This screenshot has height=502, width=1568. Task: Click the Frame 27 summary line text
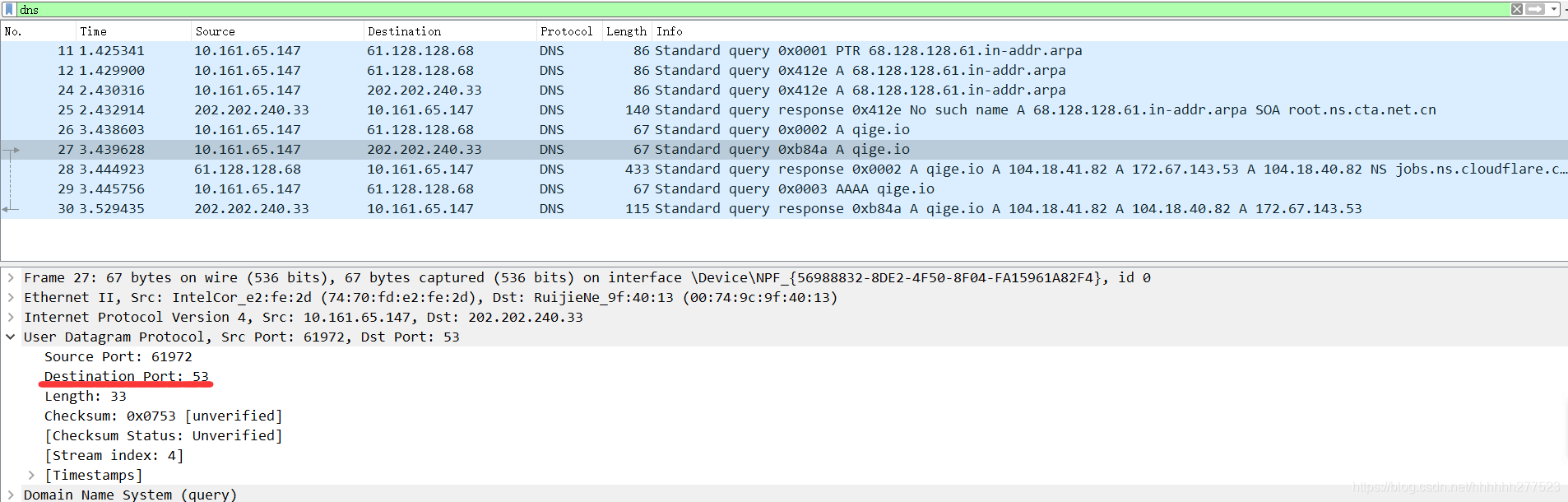(x=587, y=278)
